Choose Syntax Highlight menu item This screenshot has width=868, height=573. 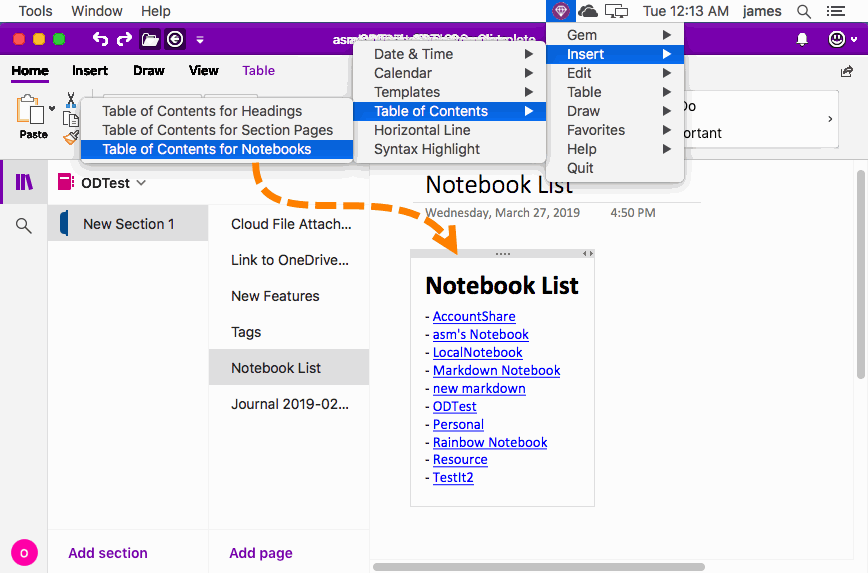450,149
